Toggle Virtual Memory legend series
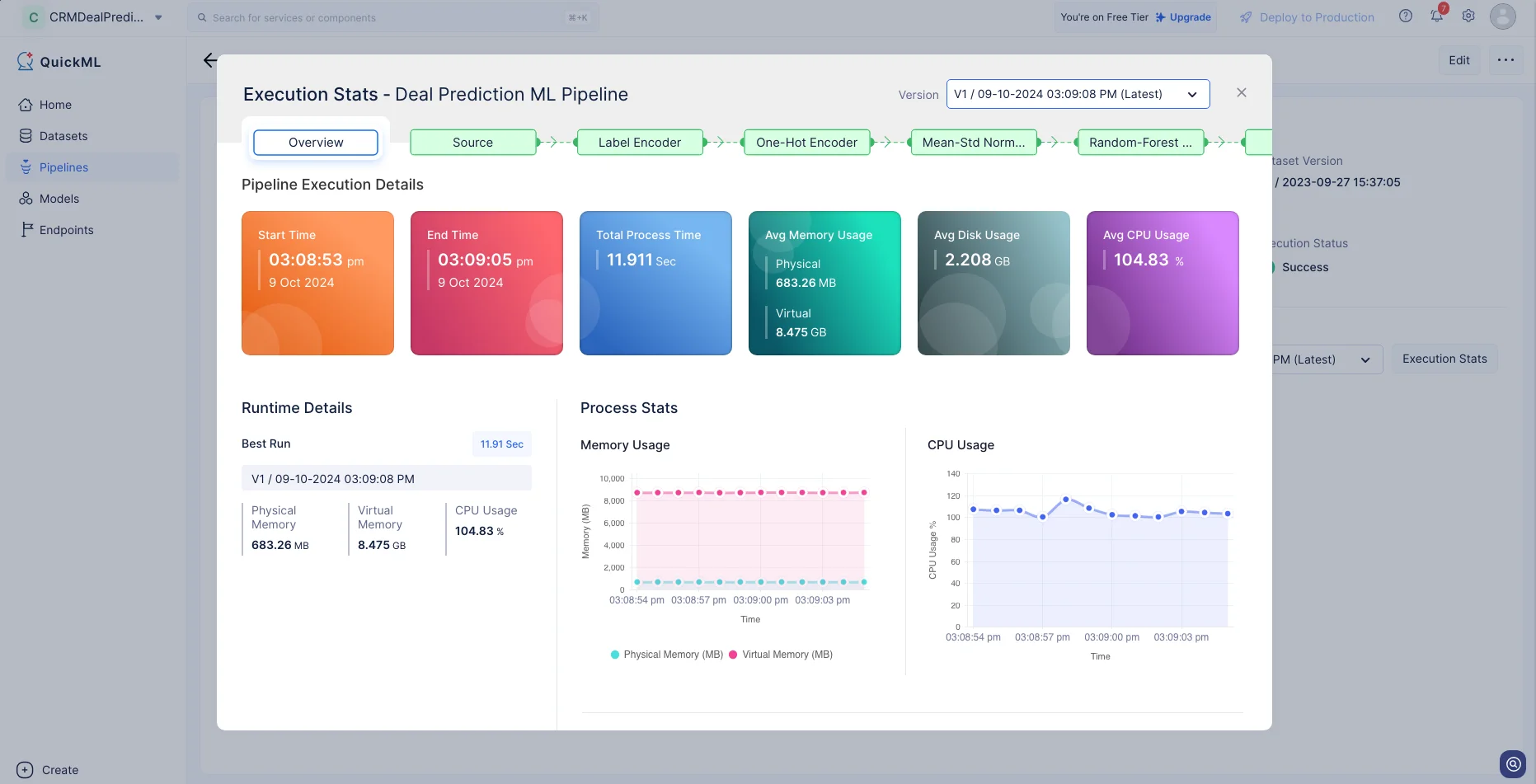This screenshot has width=1536, height=784. 781,655
